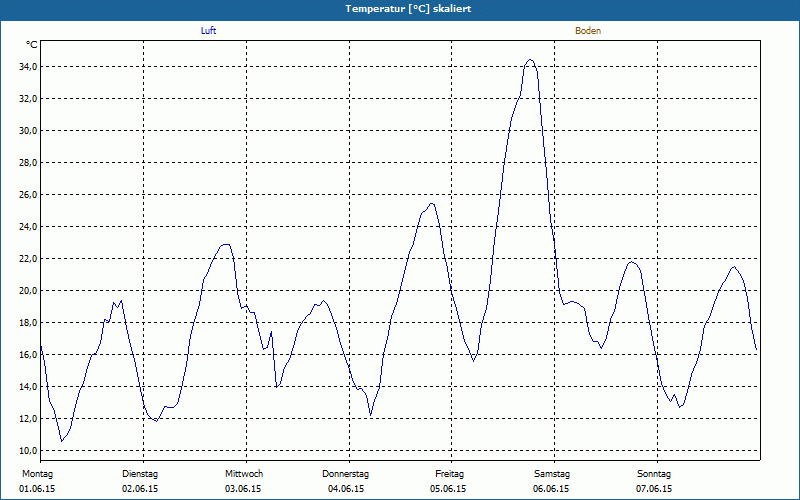Select the 26,0 y-axis value
The image size is (800, 500).
[27, 195]
